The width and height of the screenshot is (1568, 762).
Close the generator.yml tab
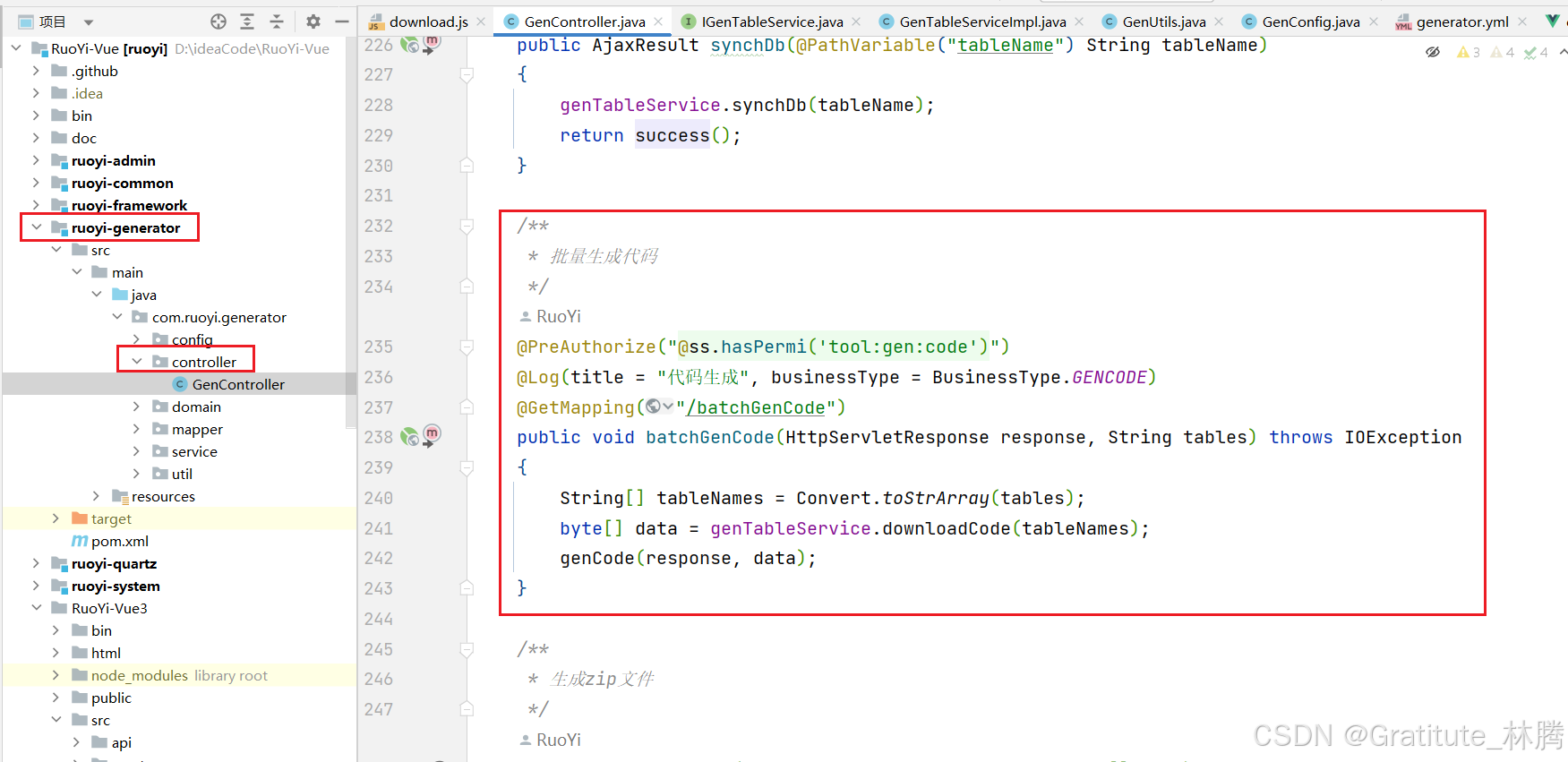(1522, 21)
